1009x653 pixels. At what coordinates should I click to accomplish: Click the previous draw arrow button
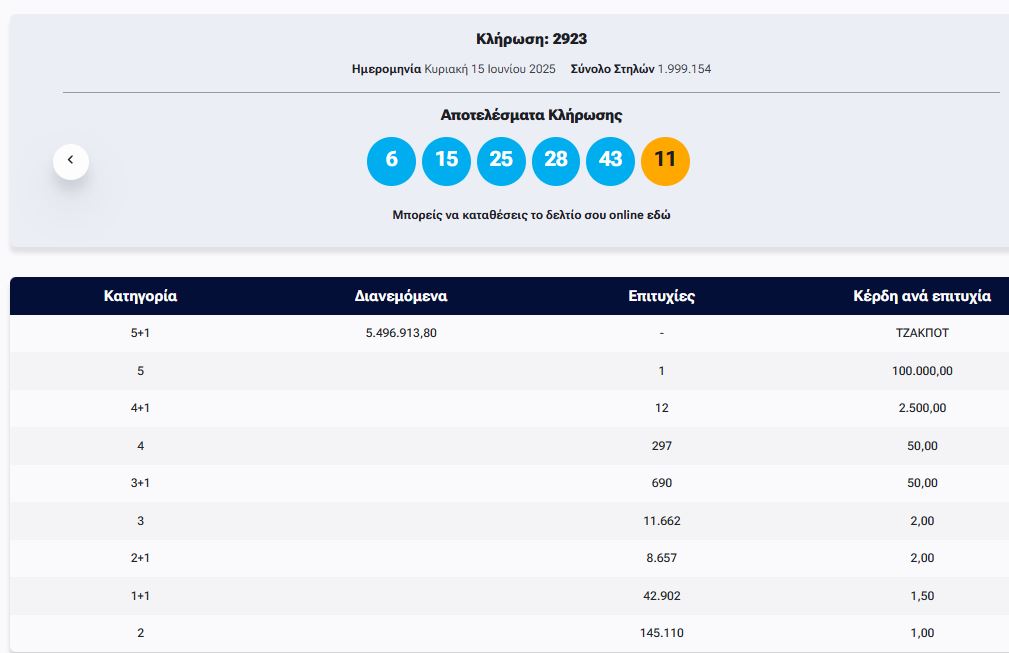pyautogui.click(x=71, y=160)
